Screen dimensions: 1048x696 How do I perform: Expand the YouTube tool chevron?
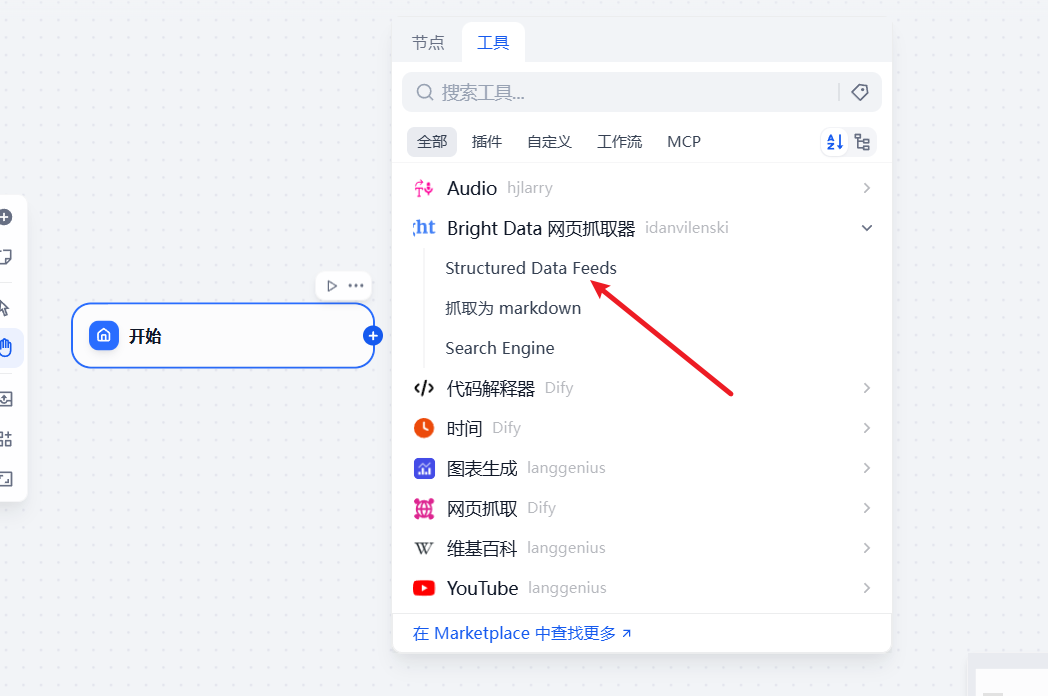click(867, 588)
